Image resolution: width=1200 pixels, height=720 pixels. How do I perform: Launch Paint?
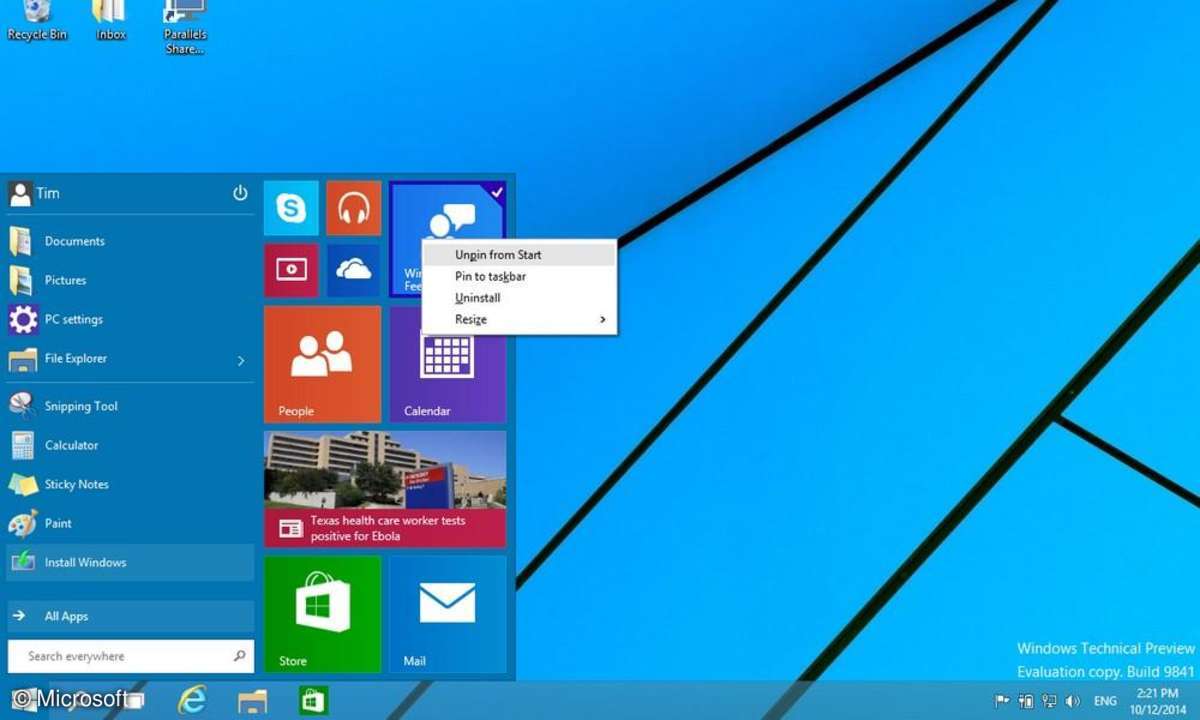click(130, 523)
